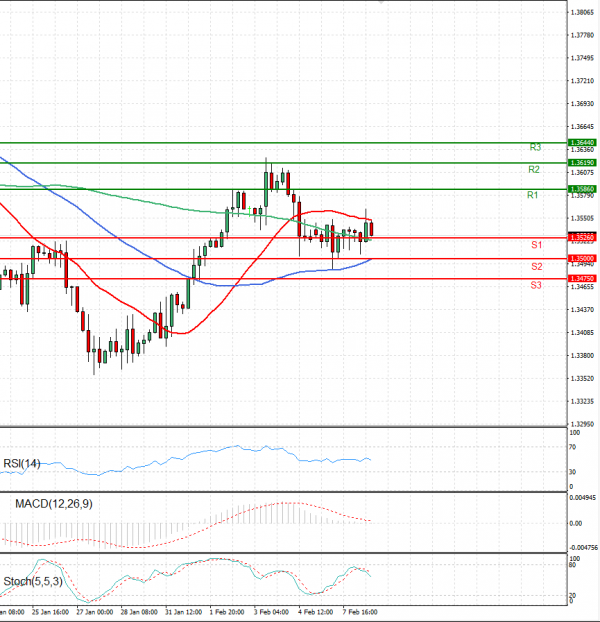This screenshot has height=622, width=600.
Task: Click the 1.37495 price axis value
Action: [582, 58]
